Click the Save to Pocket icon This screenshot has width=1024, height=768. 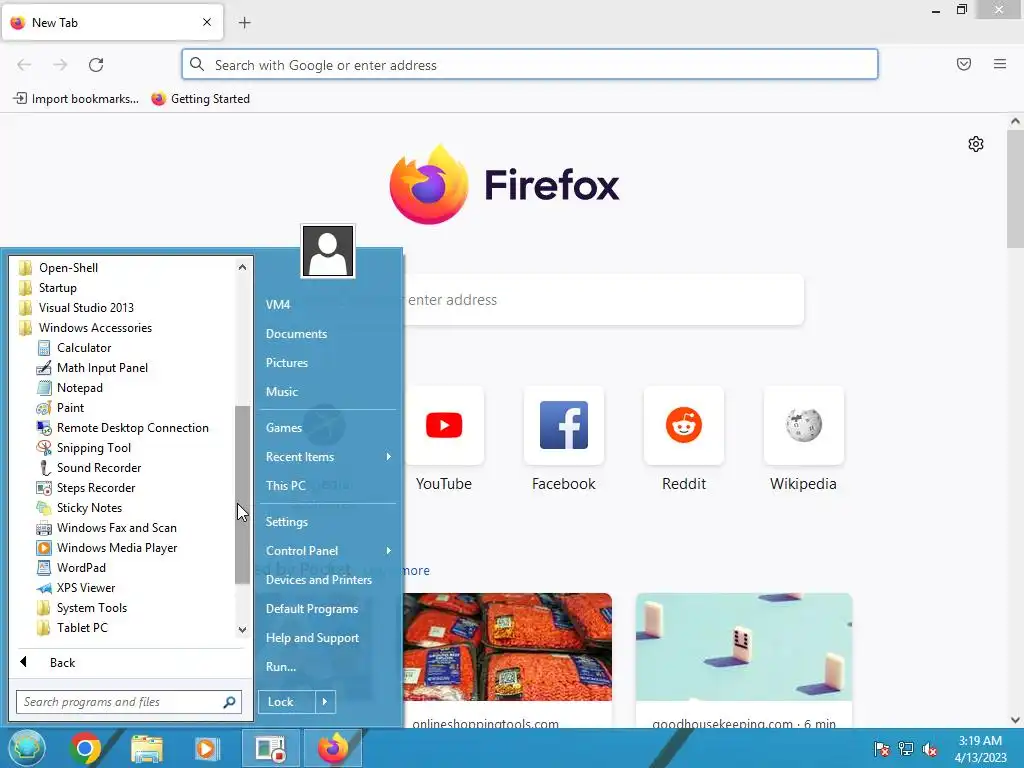point(964,64)
